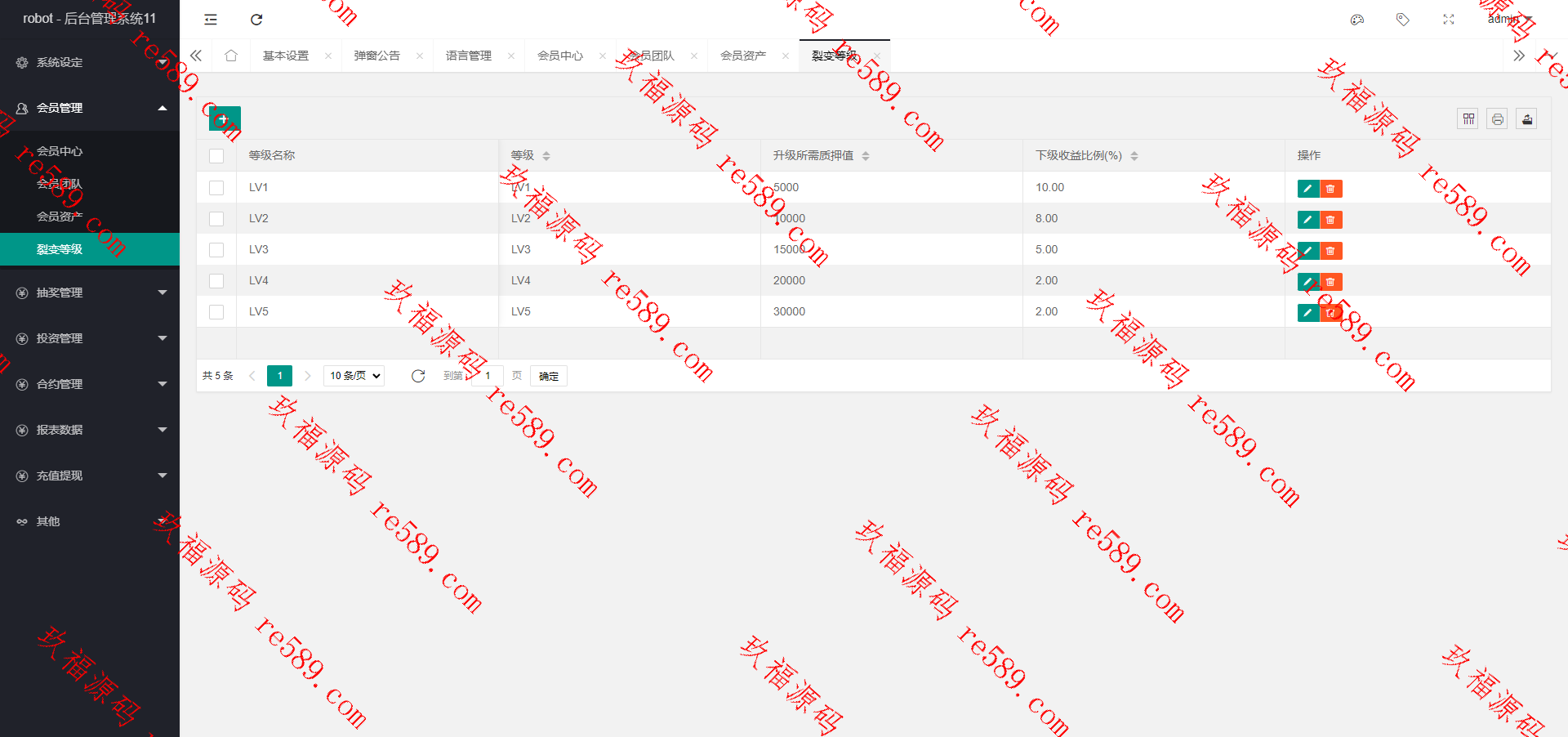Open 会员团队 in the sidebar
This screenshot has height=737, width=1568.
coord(90,184)
